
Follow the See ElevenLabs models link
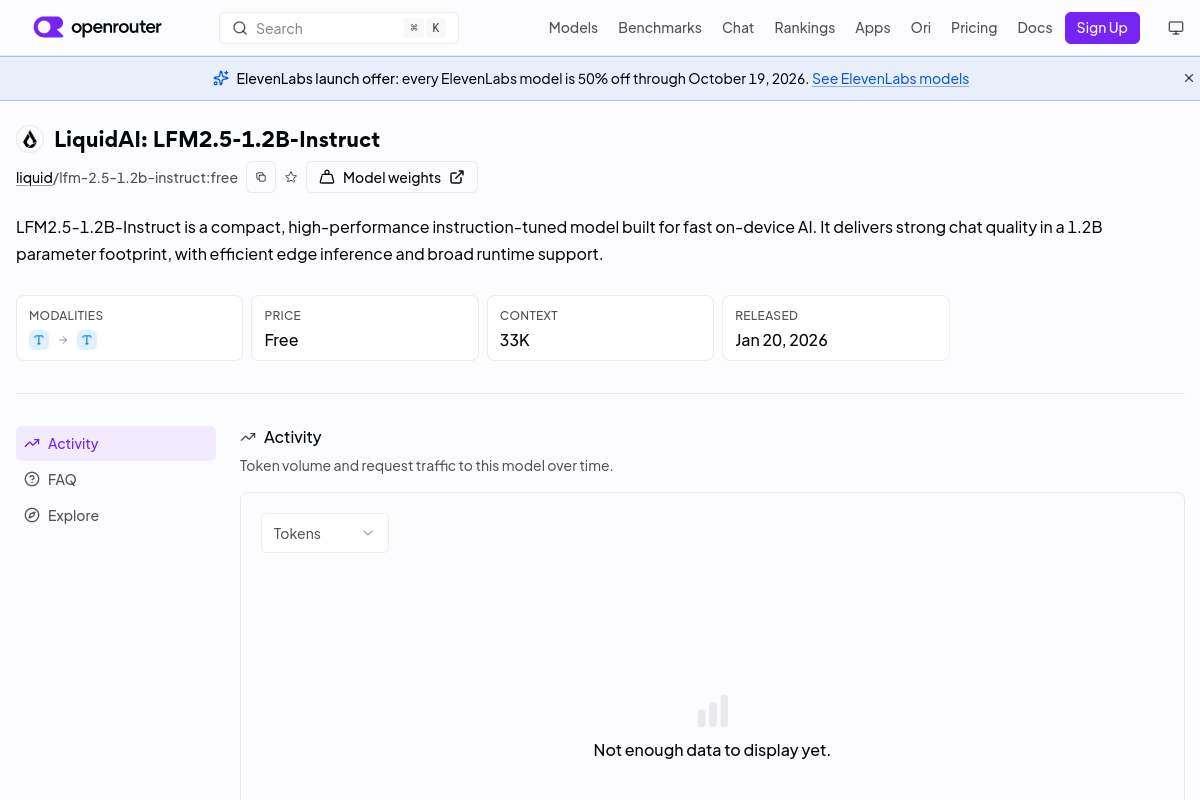[890, 78]
